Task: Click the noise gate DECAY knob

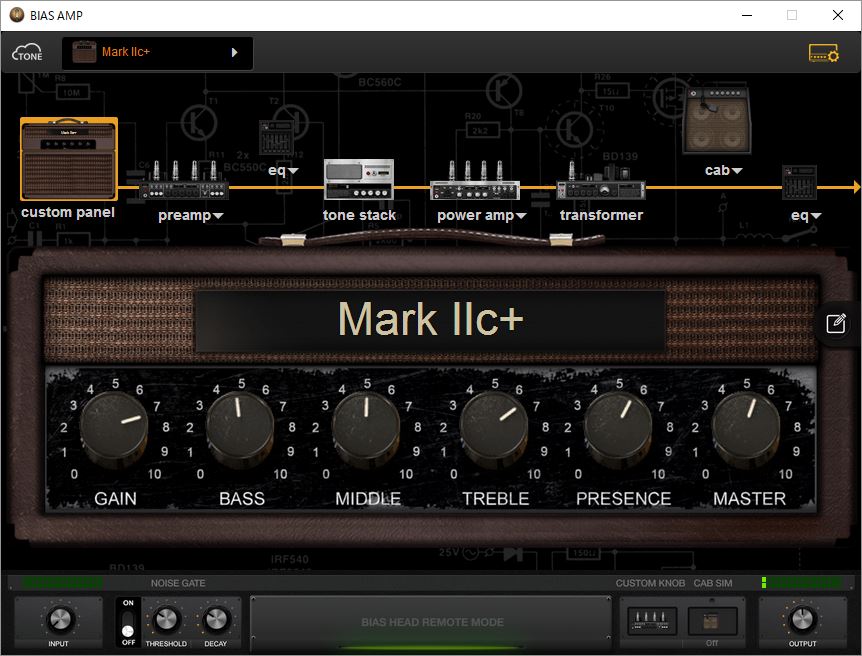Action: [x=216, y=620]
